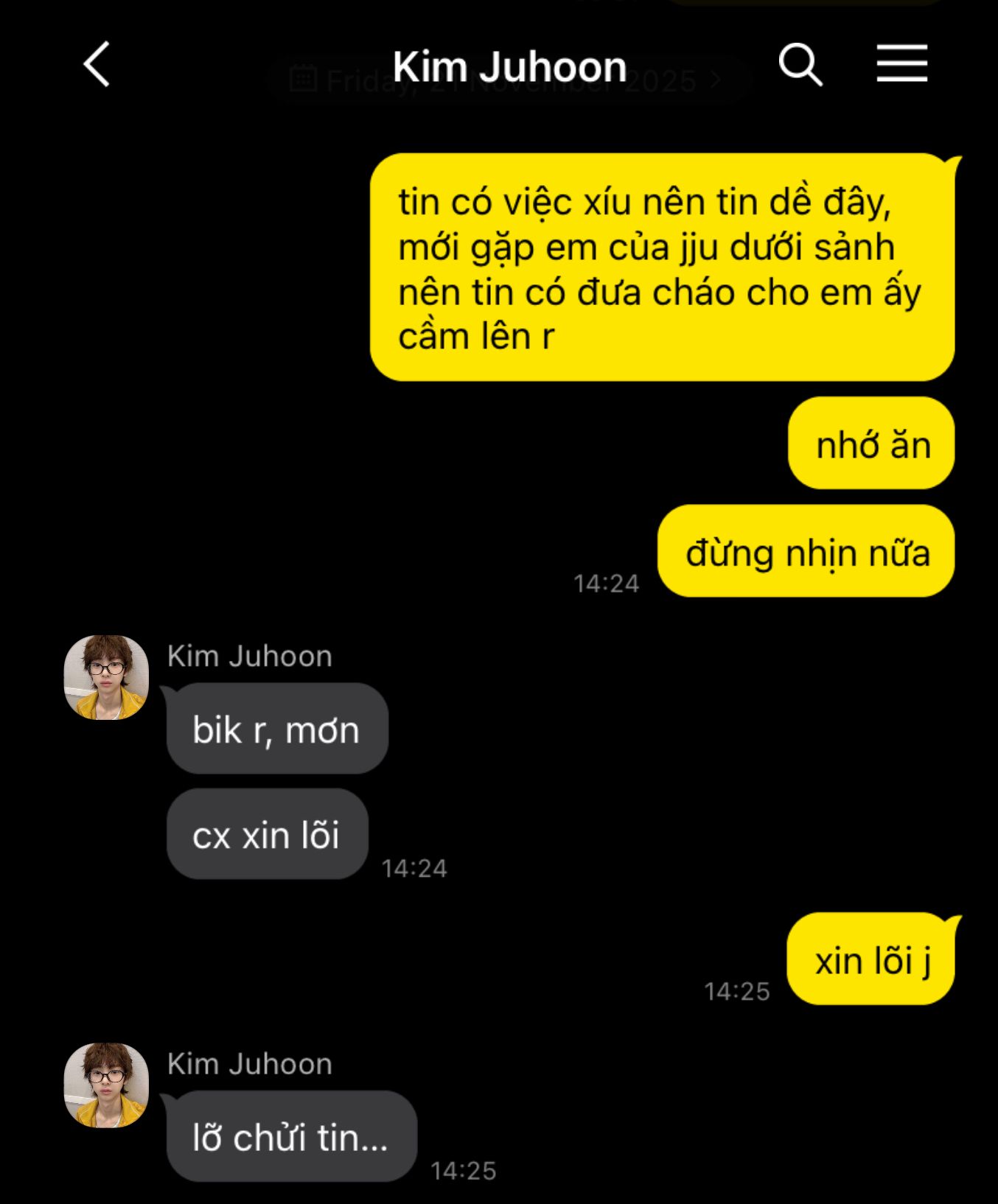Tap the chat title Kim Juhoon
This screenshot has height=1204, width=998.
(509, 66)
